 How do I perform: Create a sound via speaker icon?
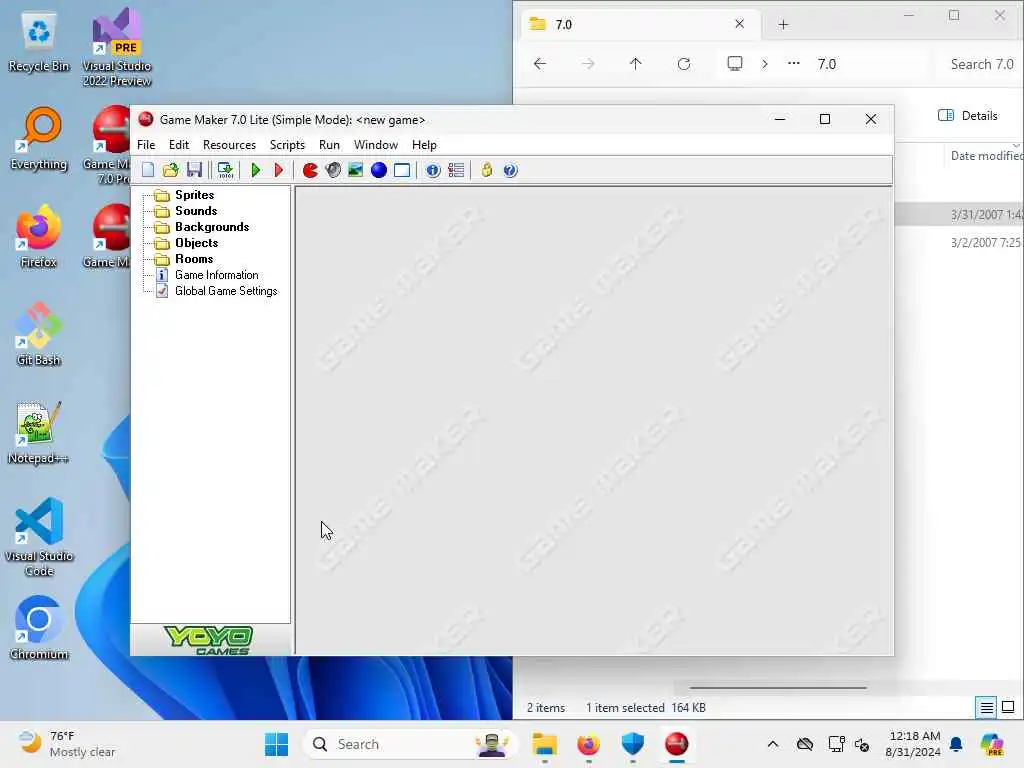pos(333,170)
